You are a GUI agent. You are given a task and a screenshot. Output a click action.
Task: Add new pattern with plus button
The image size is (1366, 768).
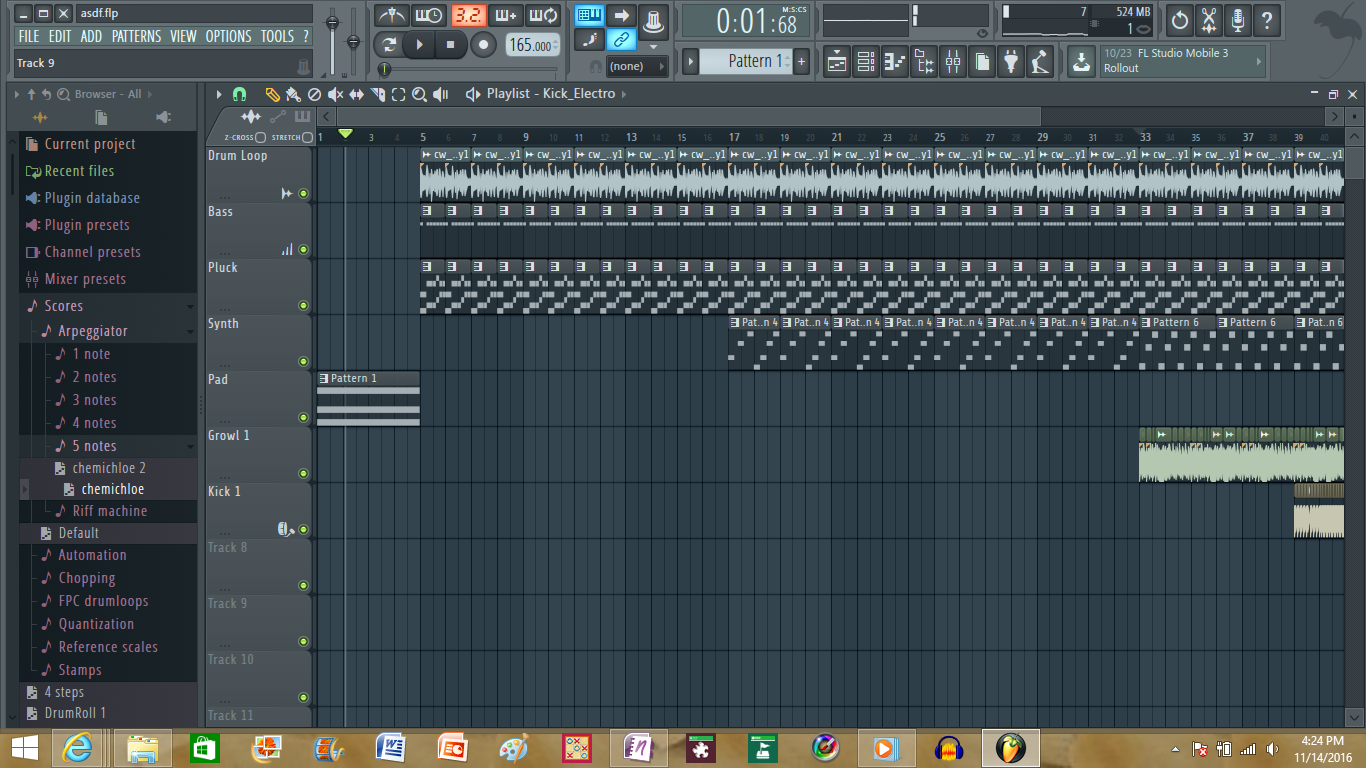801,61
